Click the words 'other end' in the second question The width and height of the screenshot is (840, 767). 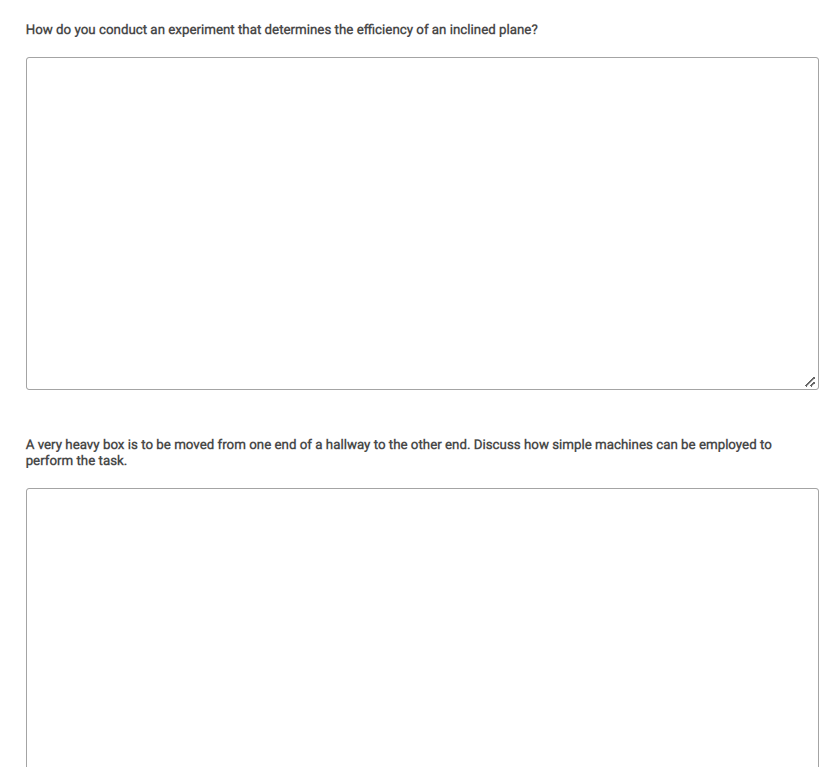pos(440,445)
